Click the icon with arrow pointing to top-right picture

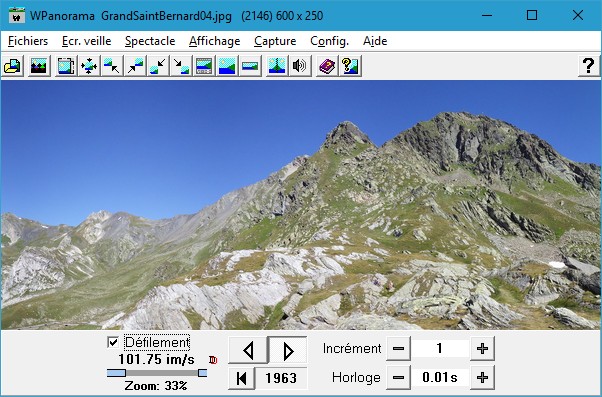pyautogui.click(x=135, y=66)
